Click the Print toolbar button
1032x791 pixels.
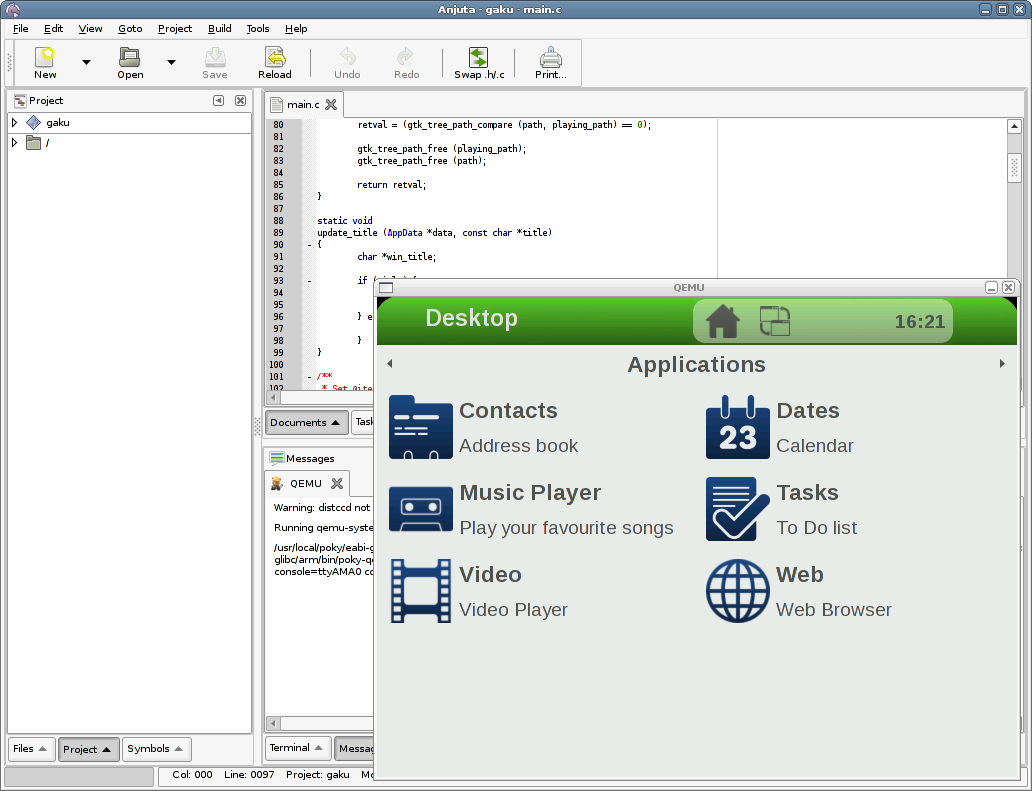pos(550,63)
